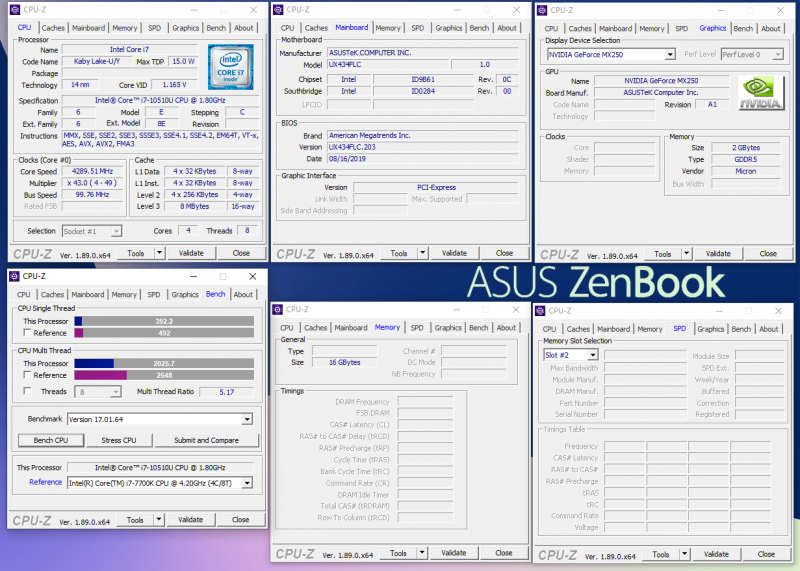Click Manufacturer field ASUSTeK COMPUTER INC.
The width and height of the screenshot is (800, 571).
[423, 53]
